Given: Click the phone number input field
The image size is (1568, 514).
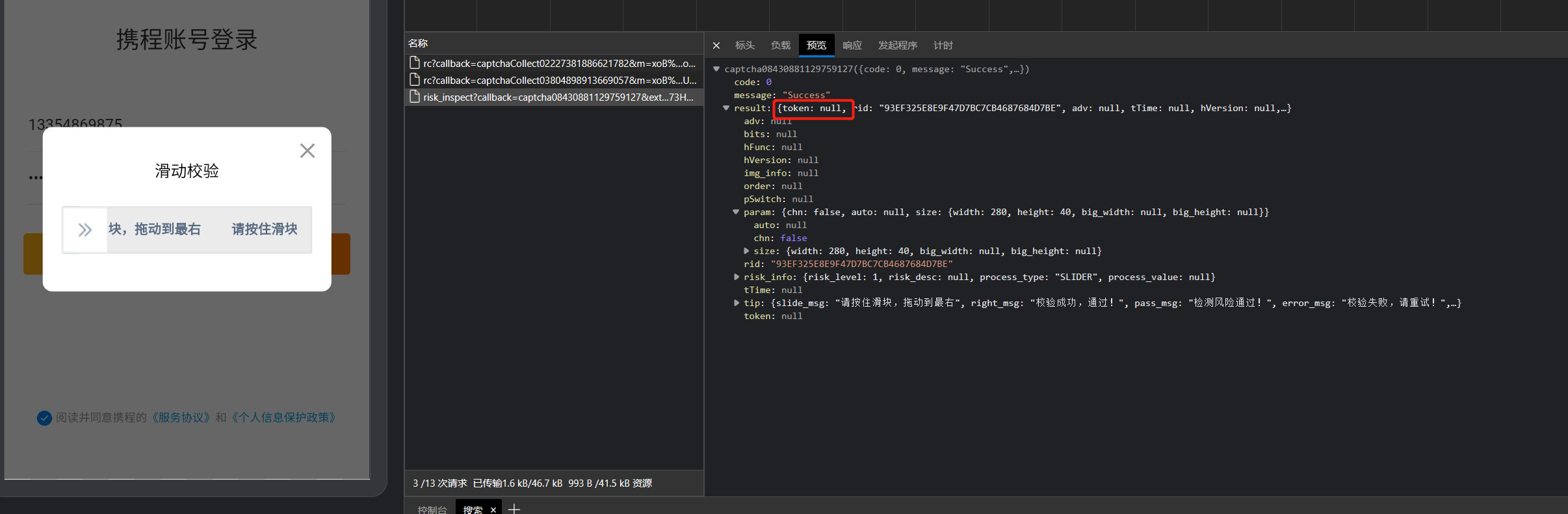Looking at the screenshot, I should coord(187,125).
